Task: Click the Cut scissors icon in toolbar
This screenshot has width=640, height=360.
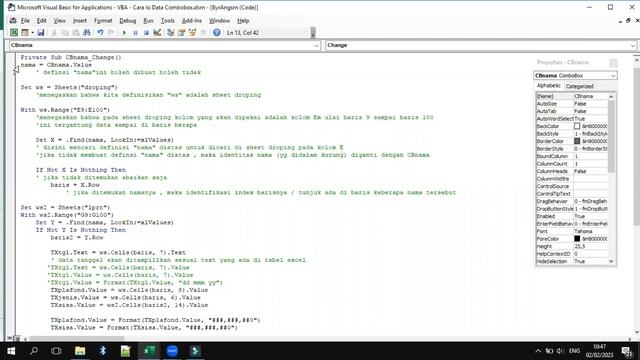Action: 54,32
